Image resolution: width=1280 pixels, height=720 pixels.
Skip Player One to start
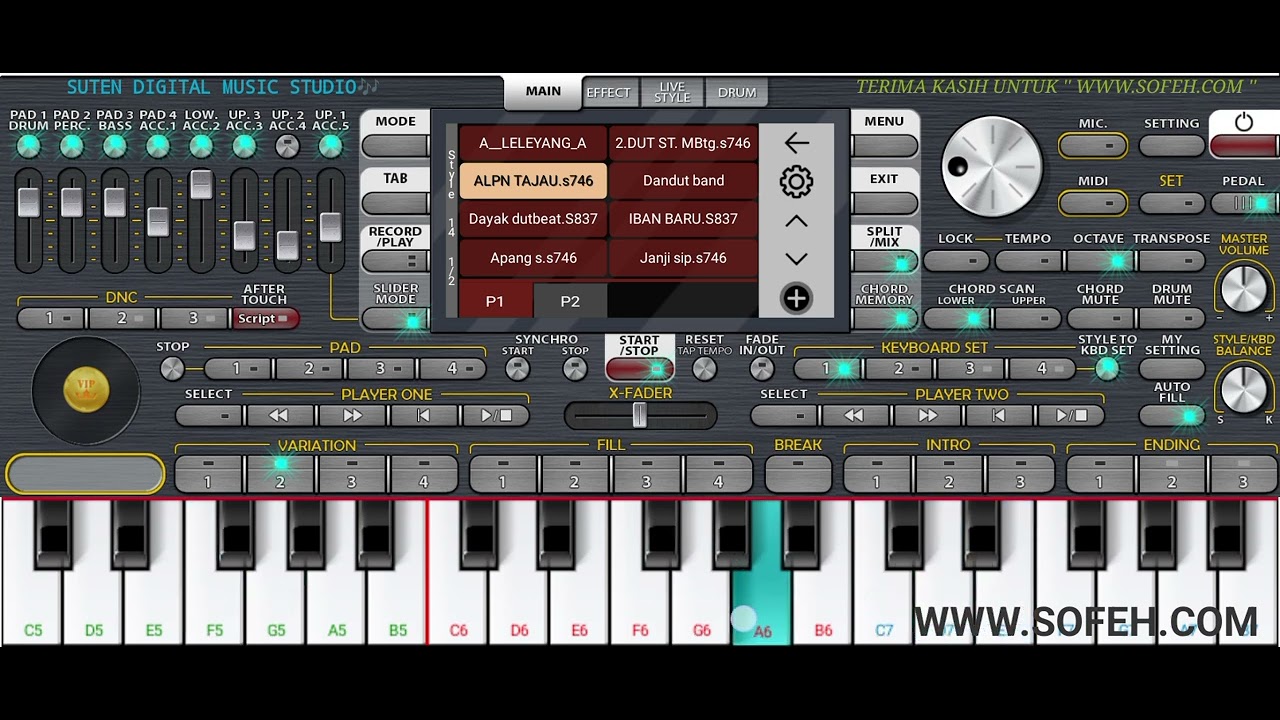coord(424,415)
